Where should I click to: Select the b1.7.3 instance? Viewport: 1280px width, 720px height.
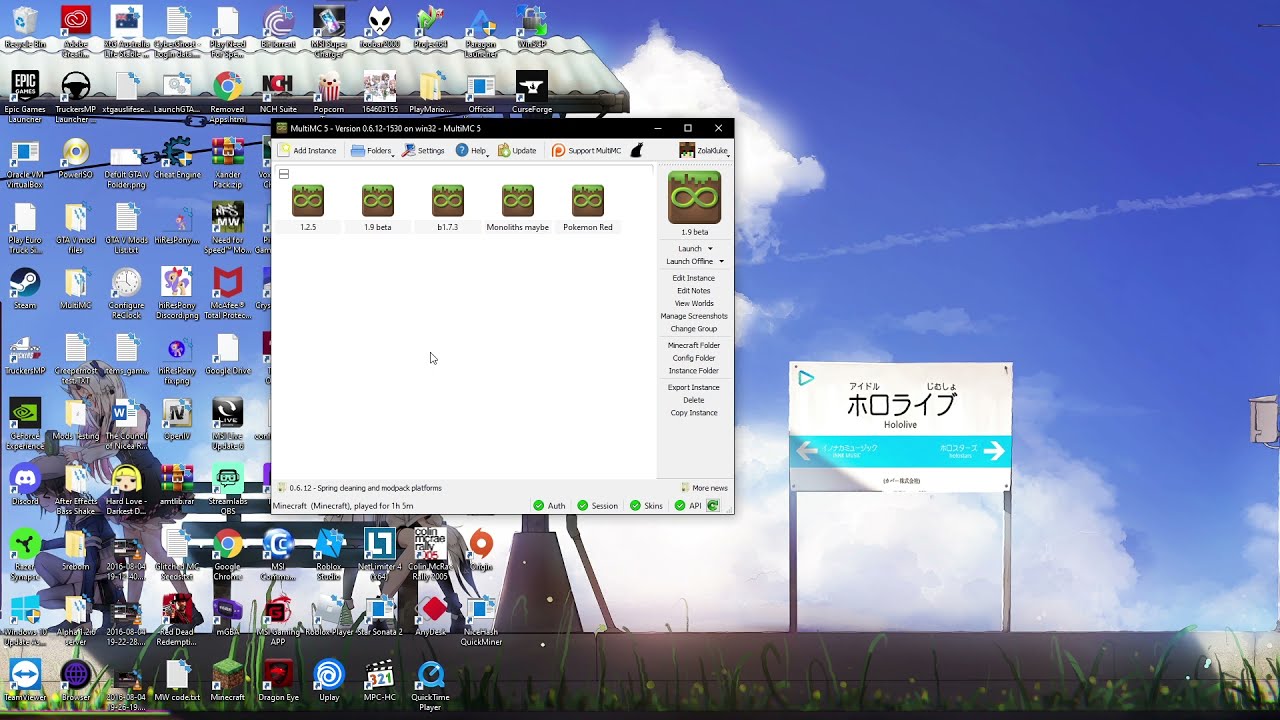tap(448, 208)
